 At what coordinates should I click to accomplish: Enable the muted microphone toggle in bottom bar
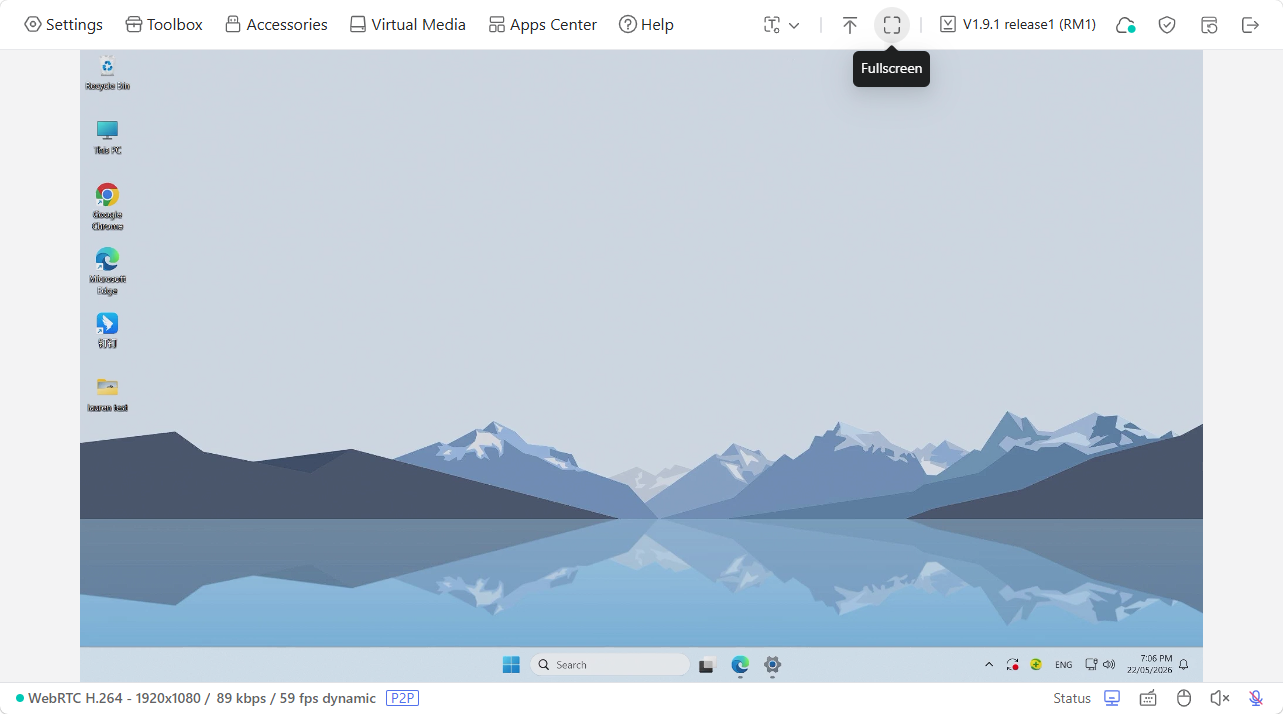[1256, 698]
